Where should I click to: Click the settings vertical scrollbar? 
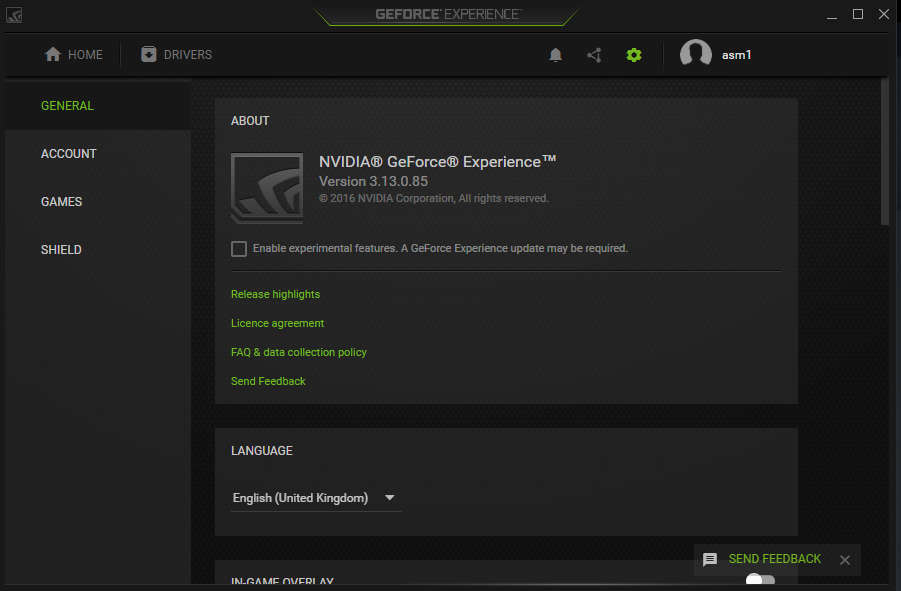click(x=885, y=152)
